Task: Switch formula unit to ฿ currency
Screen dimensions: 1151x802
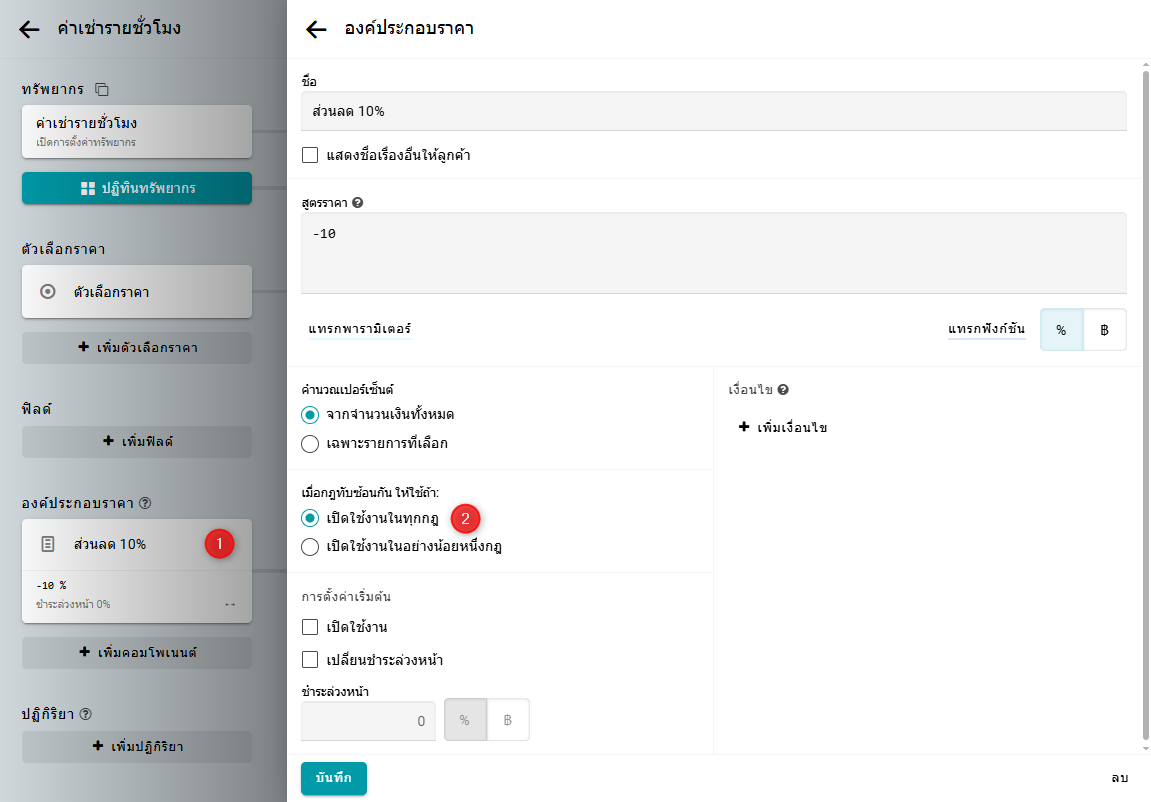Action: point(1104,330)
